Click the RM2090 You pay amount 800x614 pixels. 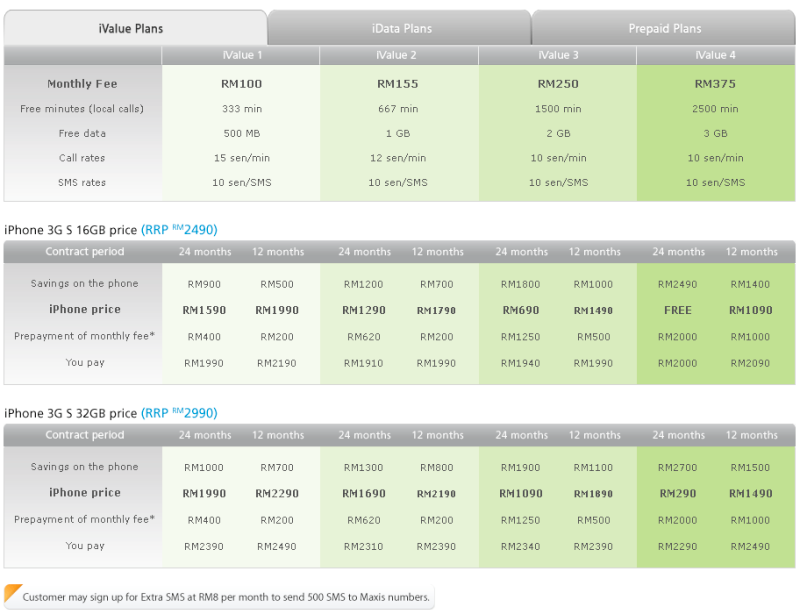pos(750,363)
